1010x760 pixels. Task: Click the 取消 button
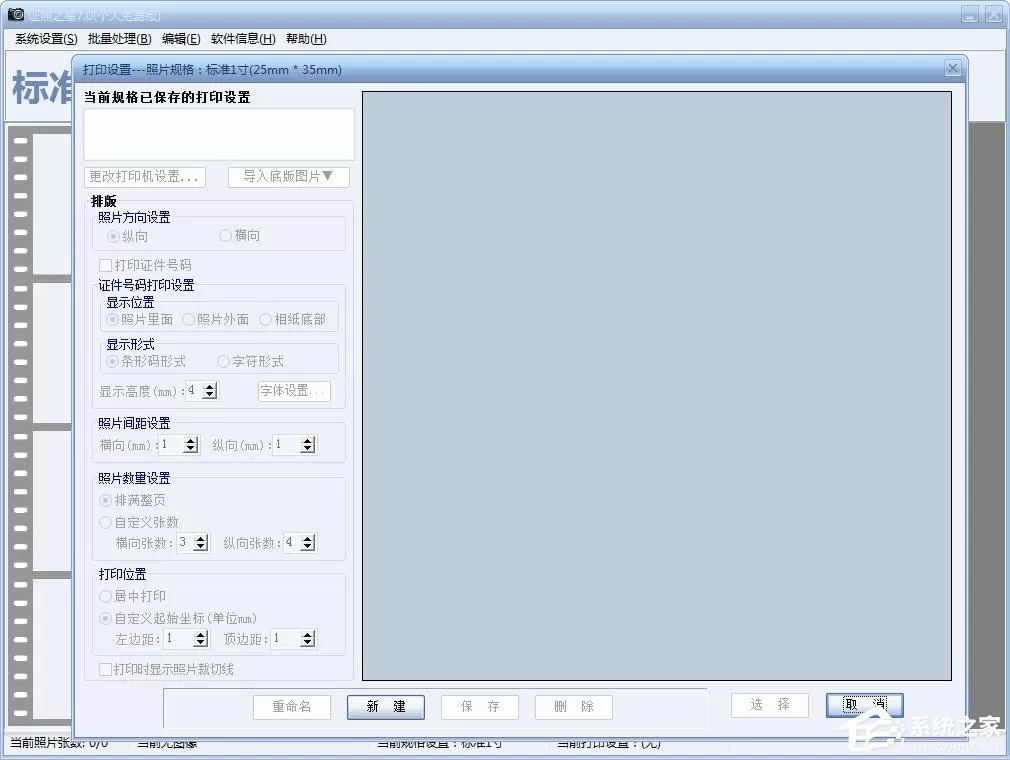pos(864,705)
